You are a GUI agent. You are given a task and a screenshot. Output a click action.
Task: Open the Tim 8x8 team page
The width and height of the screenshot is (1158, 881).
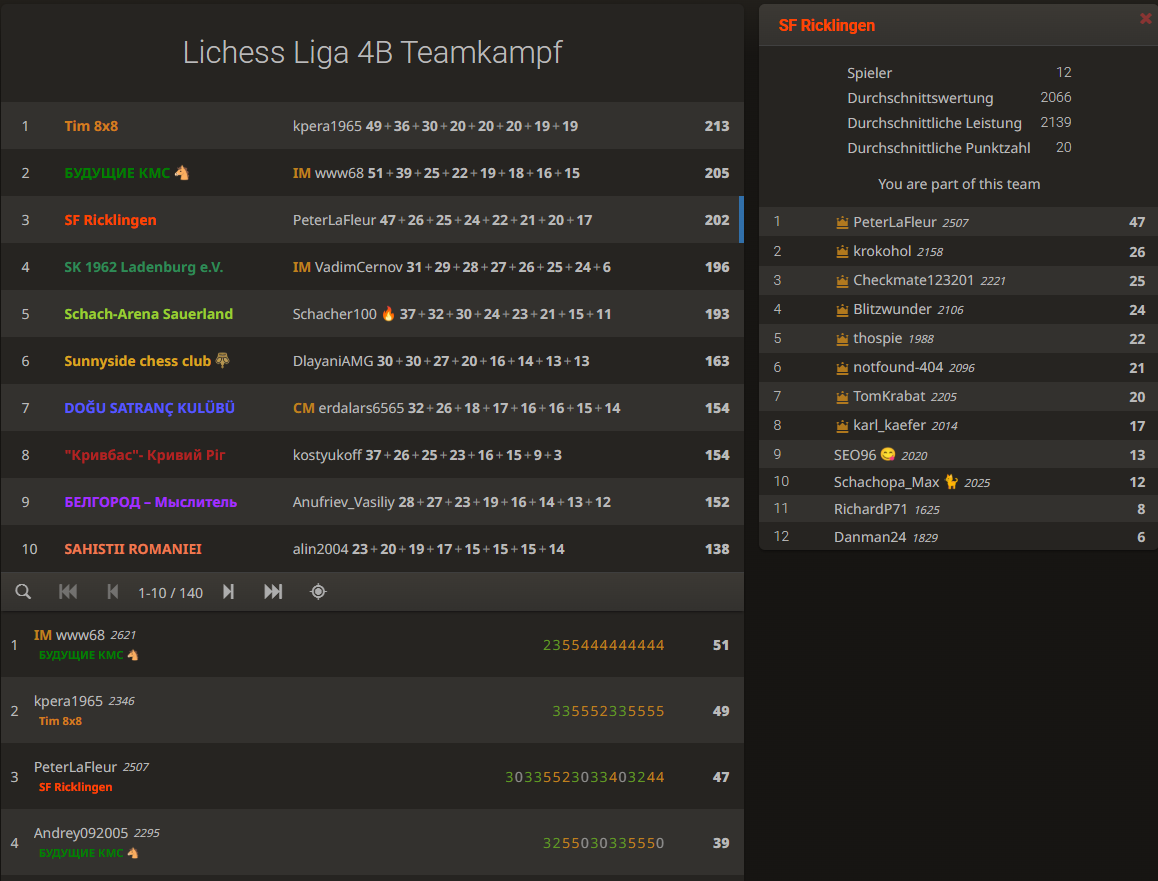pos(91,125)
